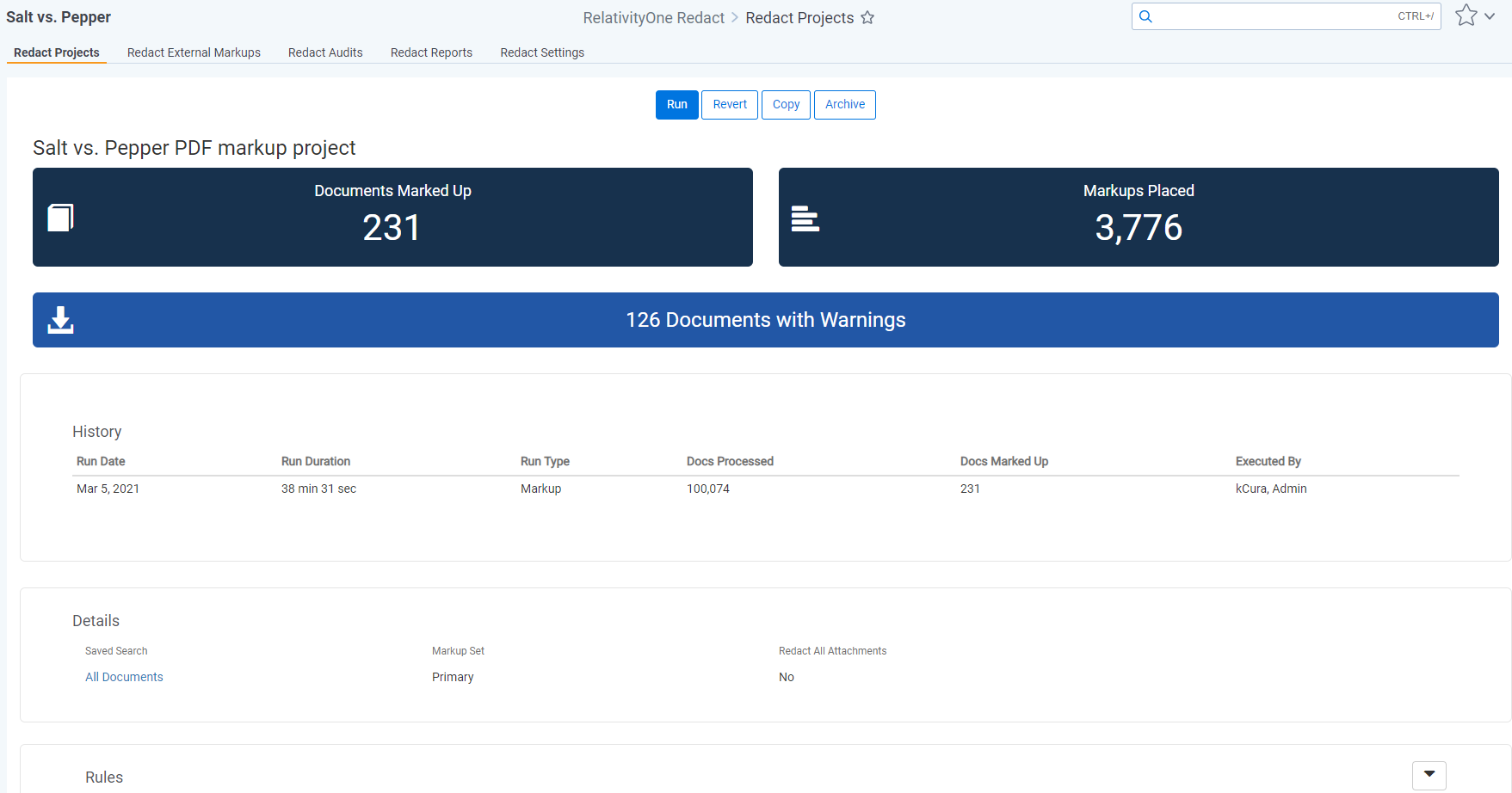1512x793 pixels.
Task: Click the RelativityOne Redact breadcrumb
Action: [653, 18]
